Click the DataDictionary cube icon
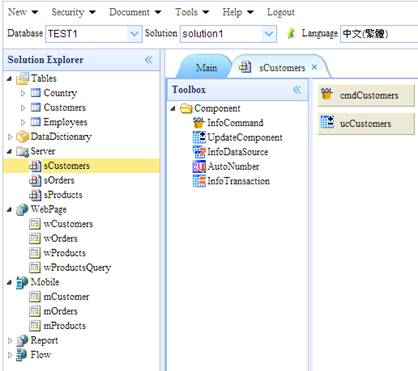This screenshot has width=418, height=371. 23,137
